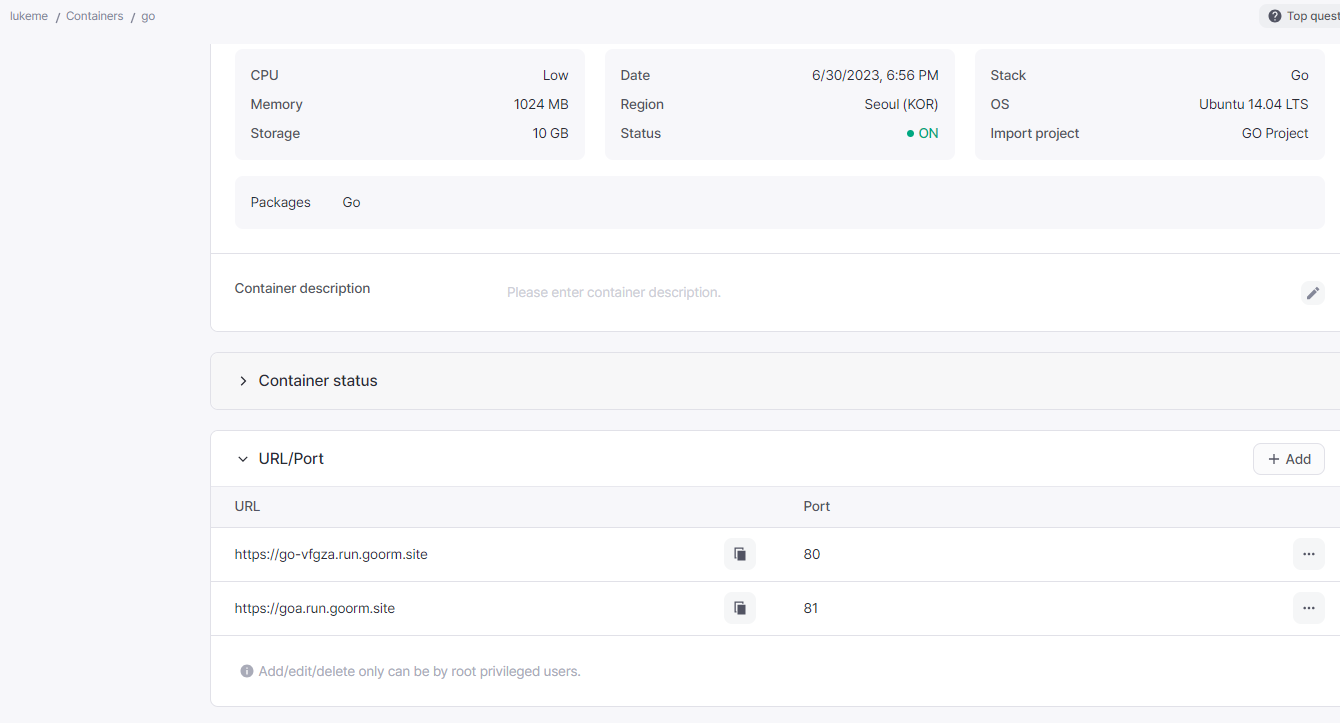The image size is (1340, 723).
Task: Click the pencil edit description icon
Action: 1312,293
